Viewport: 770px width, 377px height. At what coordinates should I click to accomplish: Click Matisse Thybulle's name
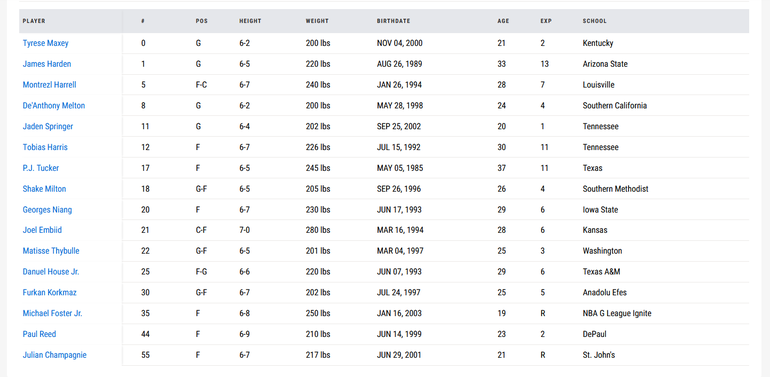click(51, 251)
